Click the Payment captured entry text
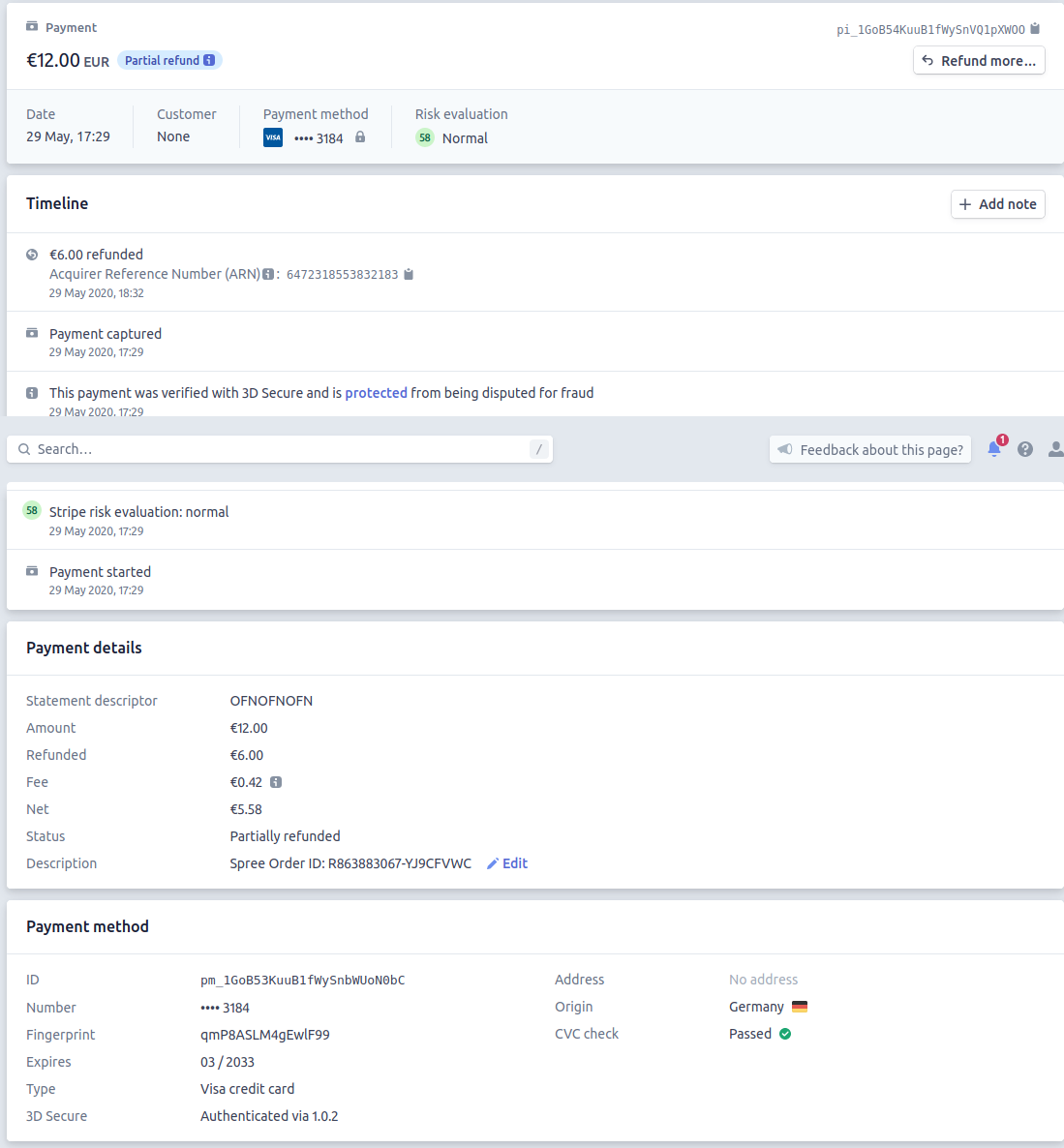This screenshot has height=1148, width=1064. (106, 334)
